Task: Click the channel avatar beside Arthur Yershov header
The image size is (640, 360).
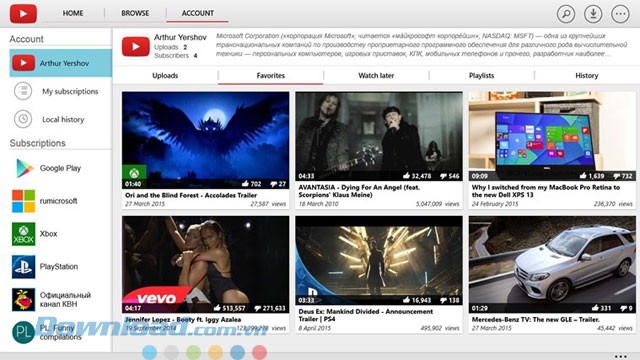Action: [x=136, y=47]
